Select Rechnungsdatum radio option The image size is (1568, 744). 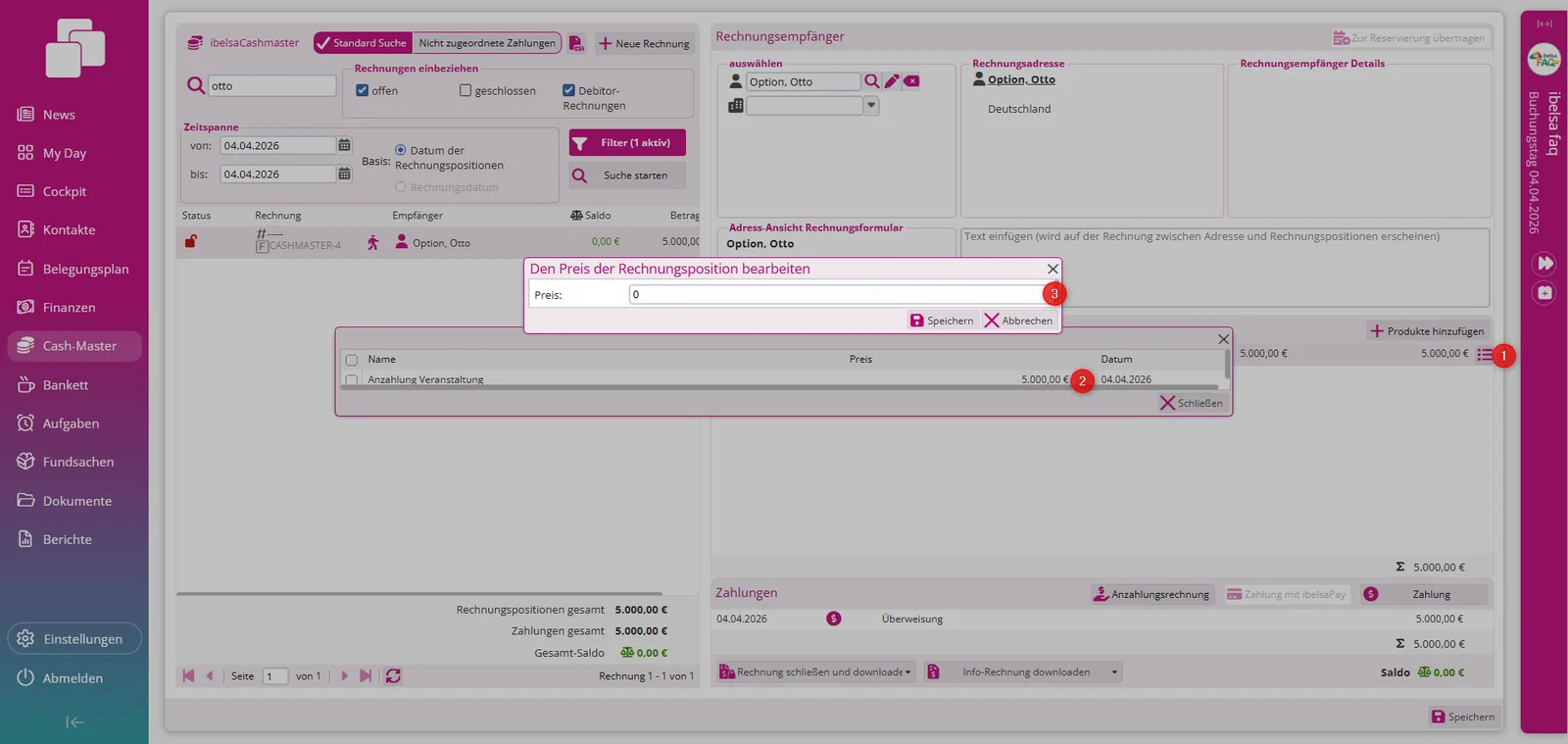[x=400, y=187]
